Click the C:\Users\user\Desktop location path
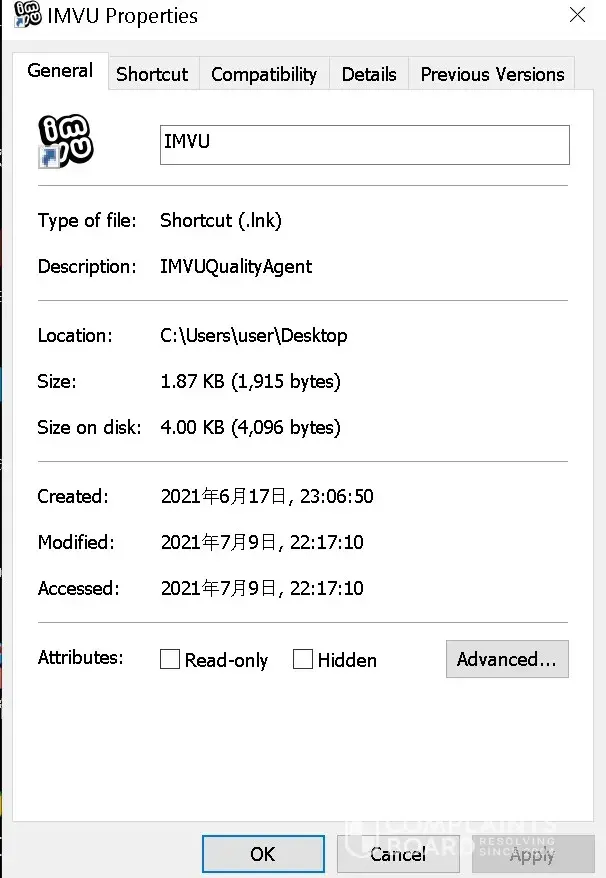606x878 pixels. click(254, 336)
